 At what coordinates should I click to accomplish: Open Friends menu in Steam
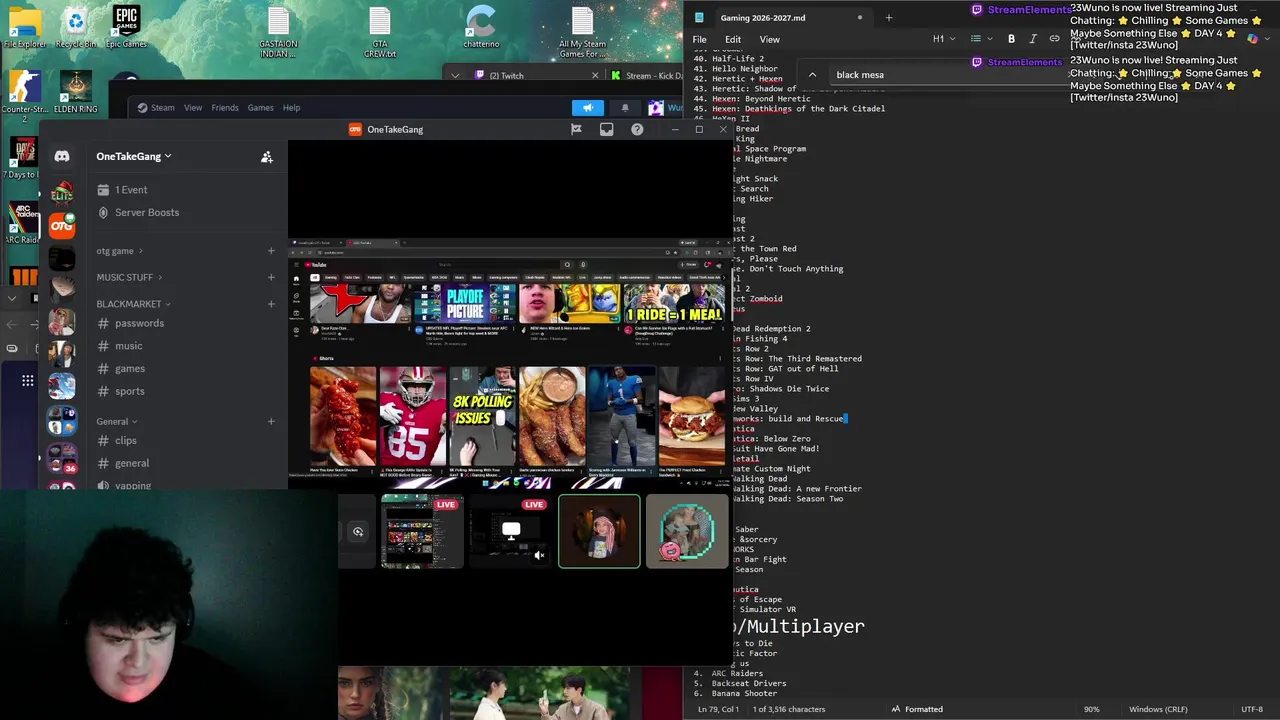pos(225,107)
